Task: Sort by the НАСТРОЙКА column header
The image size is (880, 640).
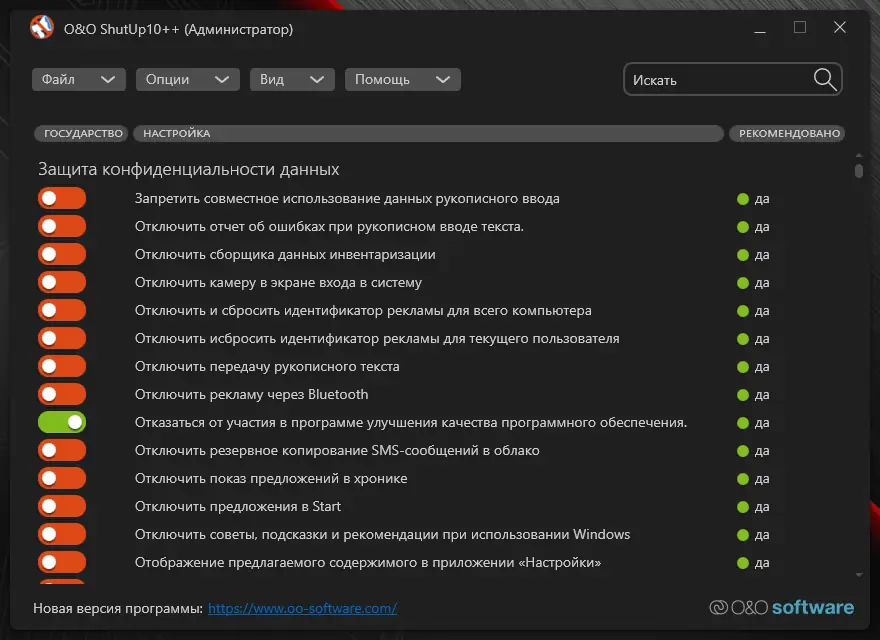Action: click(x=428, y=133)
